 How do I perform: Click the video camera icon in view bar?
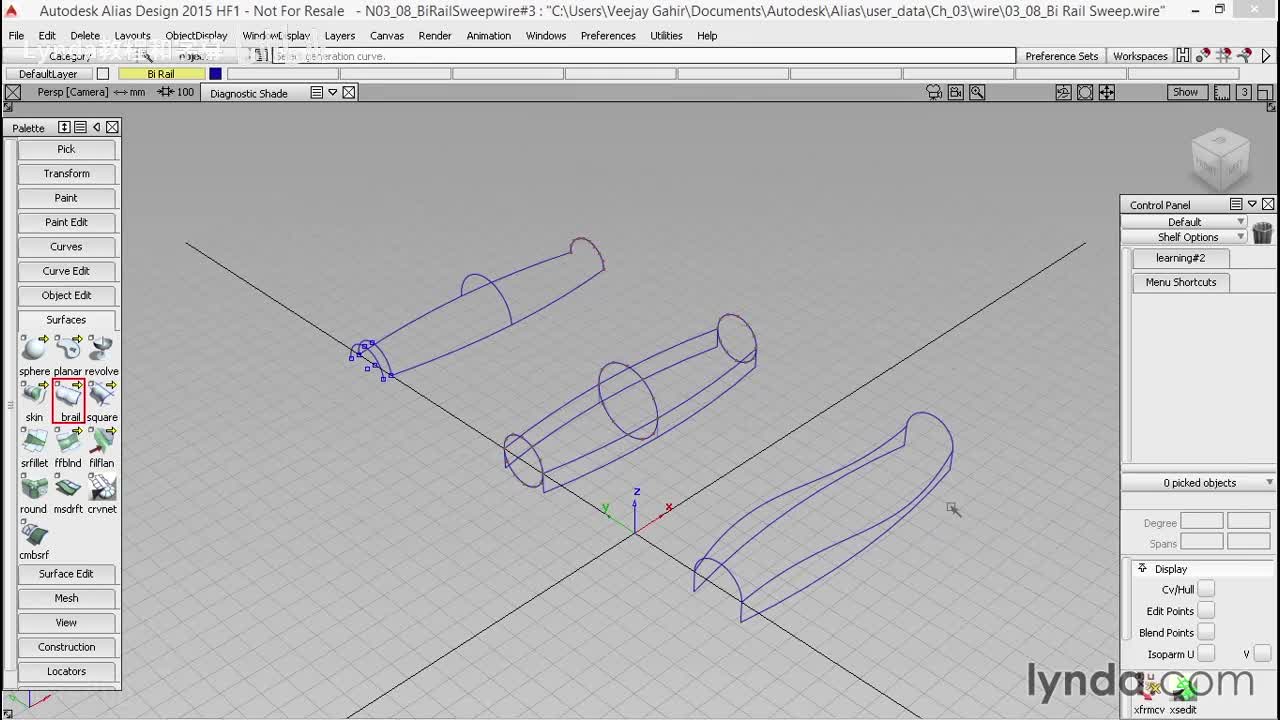pos(956,92)
